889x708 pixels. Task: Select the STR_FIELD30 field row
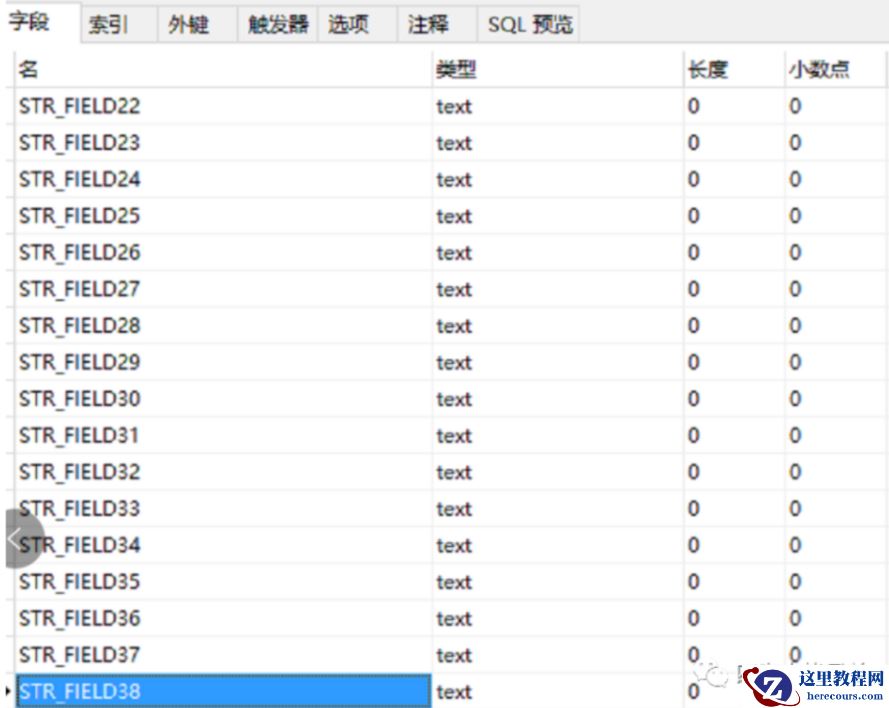(x=79, y=399)
